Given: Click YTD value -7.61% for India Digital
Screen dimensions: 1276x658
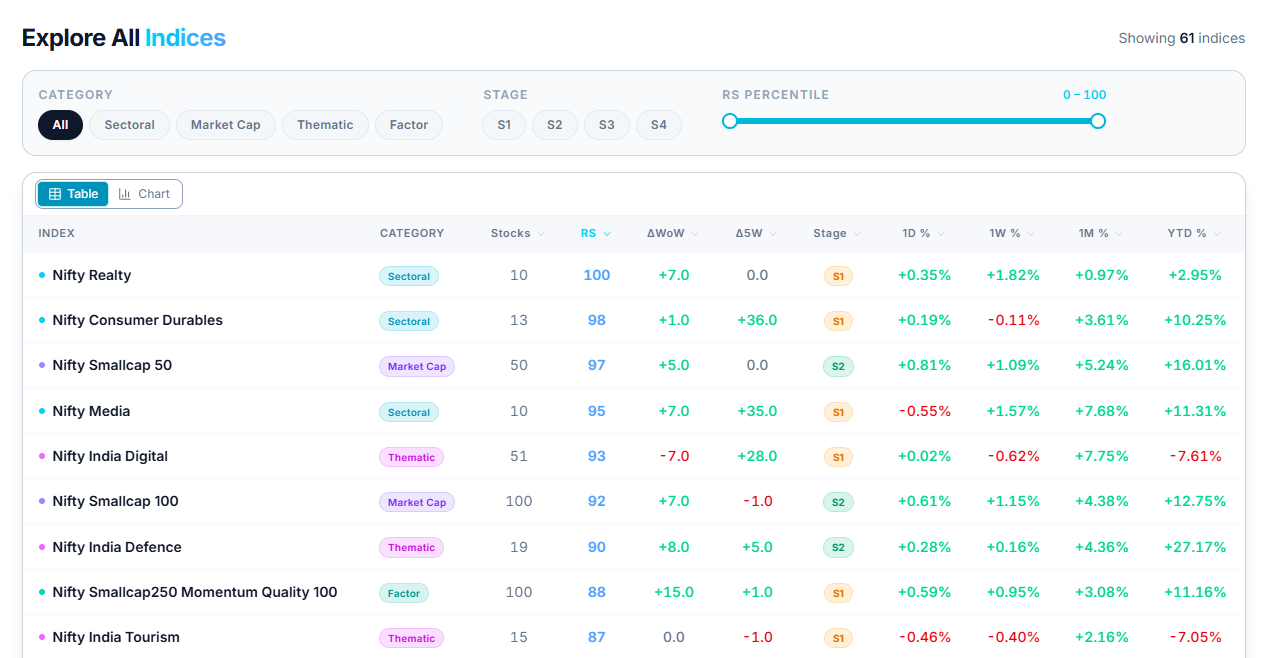Looking at the screenshot, I should click(x=1195, y=456).
